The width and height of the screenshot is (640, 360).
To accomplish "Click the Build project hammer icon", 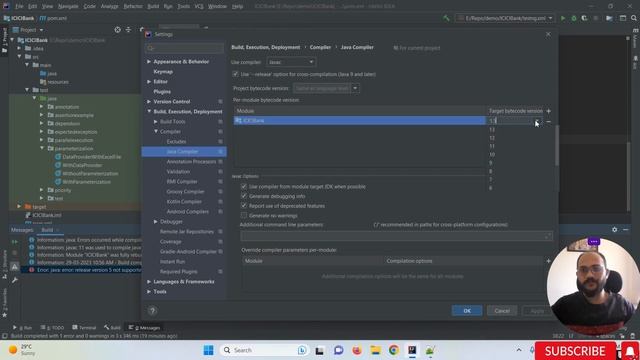I will coord(446,18).
